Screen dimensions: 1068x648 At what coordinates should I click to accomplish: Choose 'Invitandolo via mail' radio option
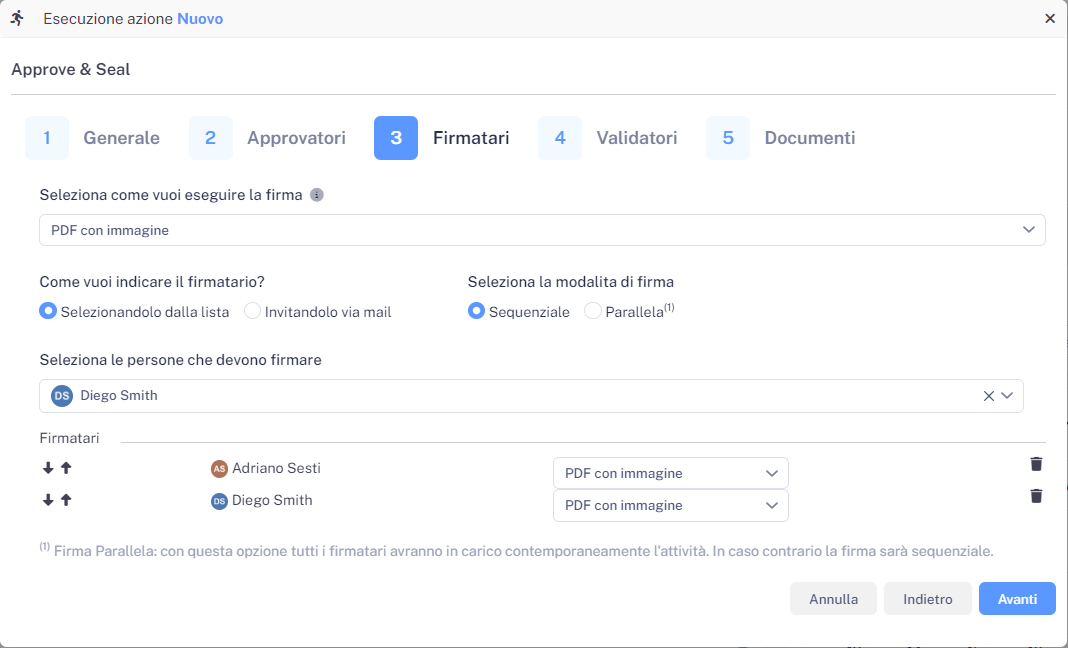[x=253, y=311]
